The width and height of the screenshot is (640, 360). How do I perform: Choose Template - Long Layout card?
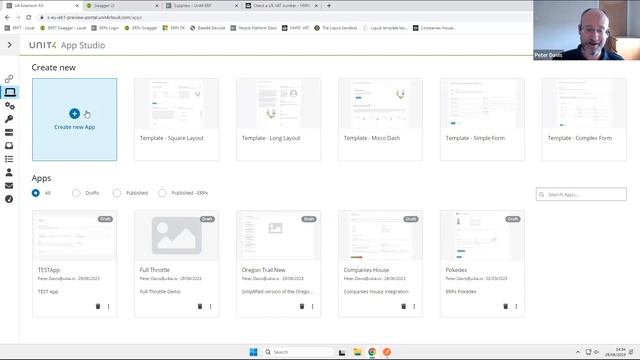(x=278, y=120)
